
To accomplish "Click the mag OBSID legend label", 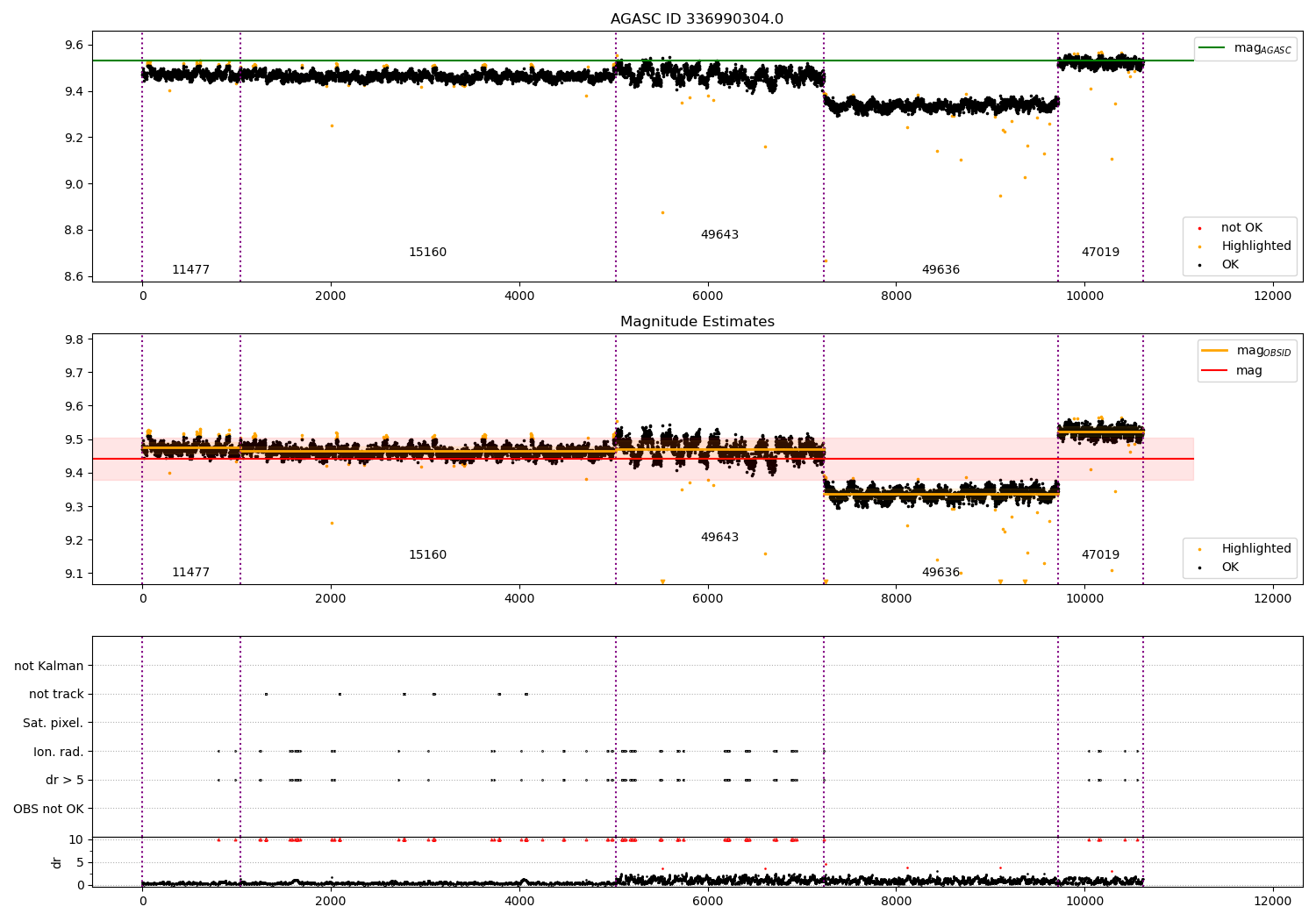I will point(1263,351).
